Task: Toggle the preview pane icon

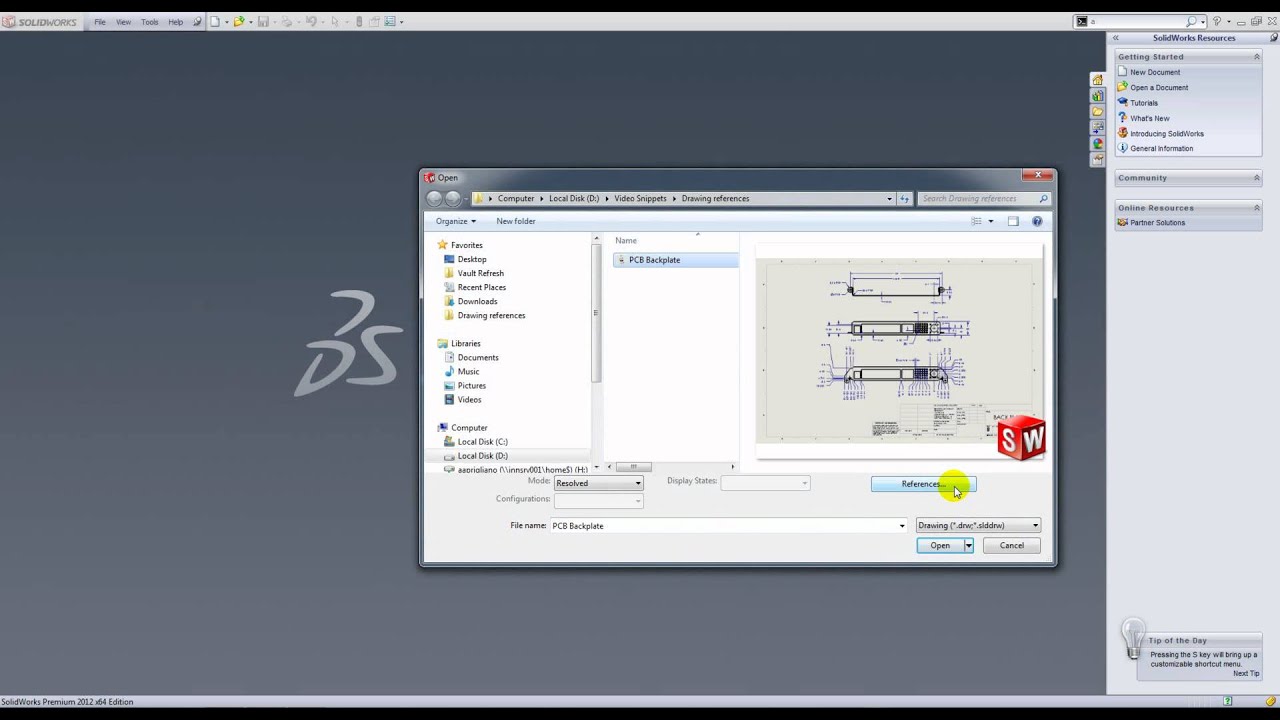Action: 1013,221
